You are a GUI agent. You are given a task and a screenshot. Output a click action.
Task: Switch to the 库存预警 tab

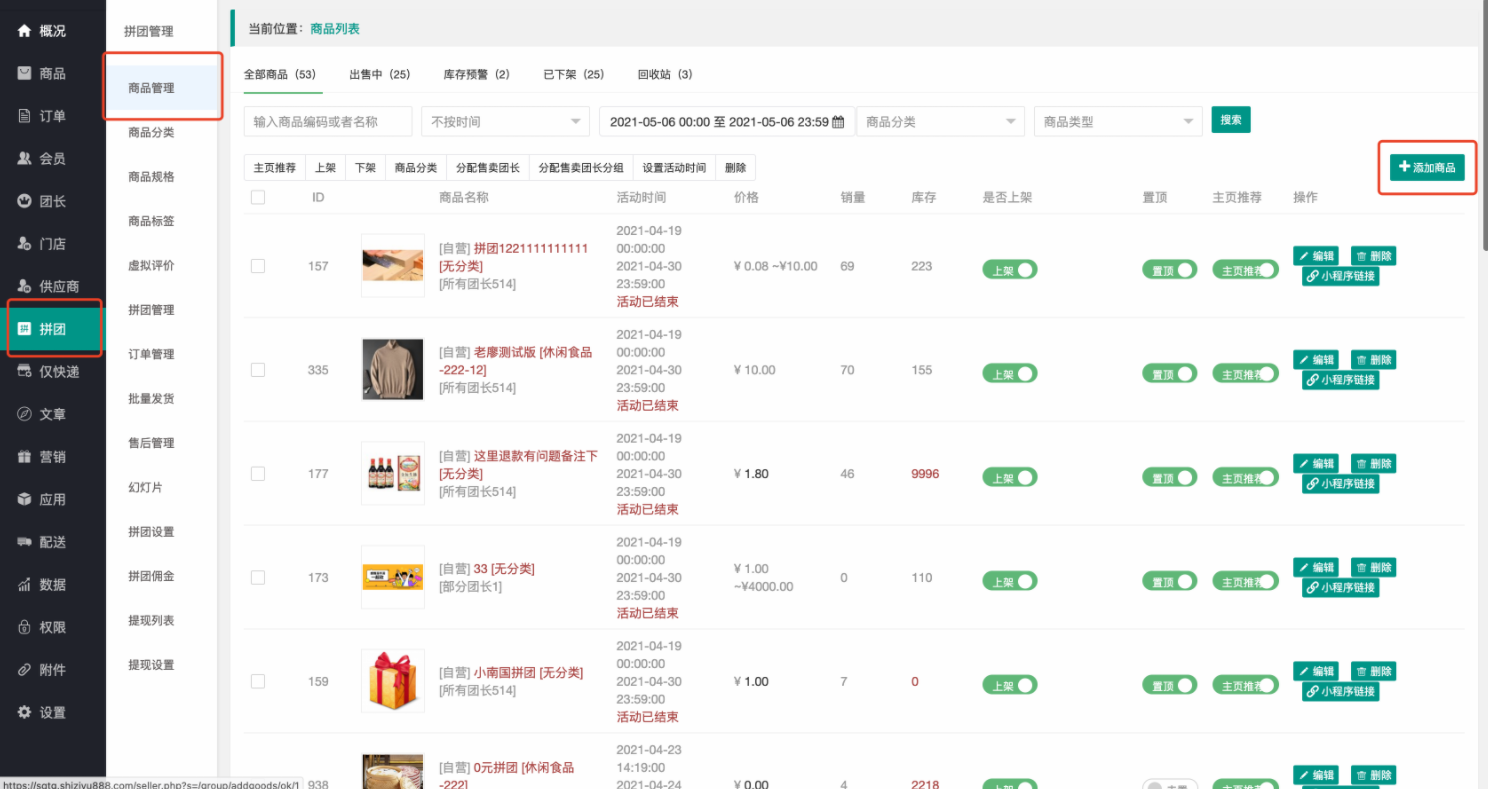(477, 73)
